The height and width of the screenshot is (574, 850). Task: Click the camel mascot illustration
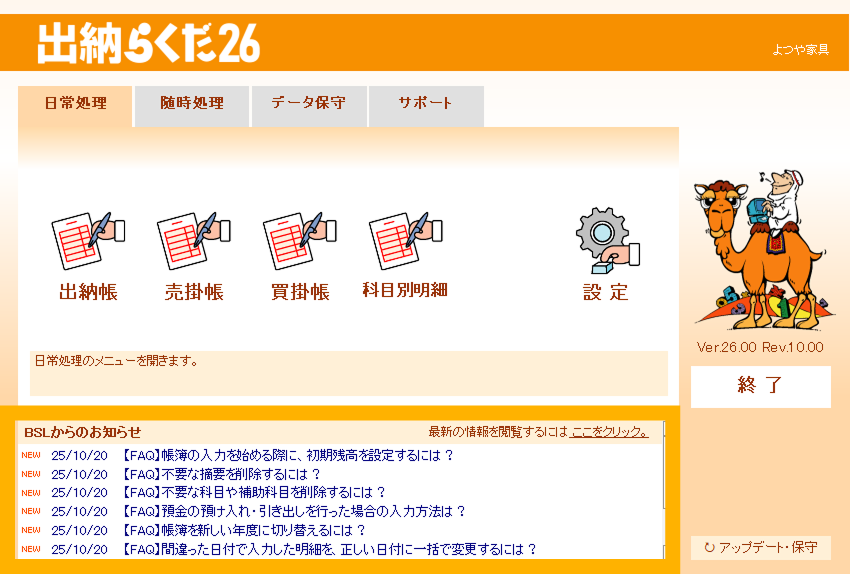(x=760, y=250)
